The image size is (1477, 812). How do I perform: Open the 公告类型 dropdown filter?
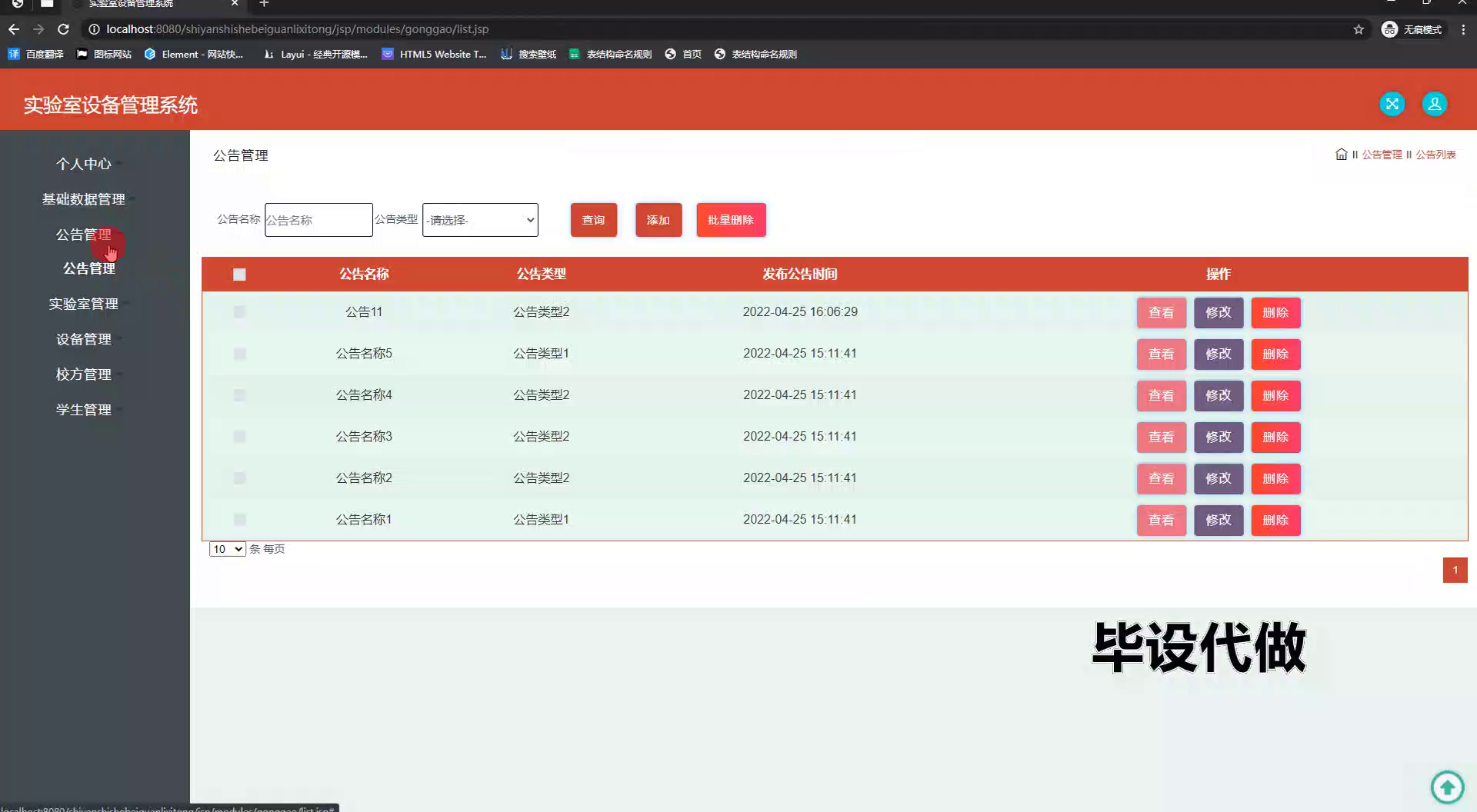click(480, 220)
